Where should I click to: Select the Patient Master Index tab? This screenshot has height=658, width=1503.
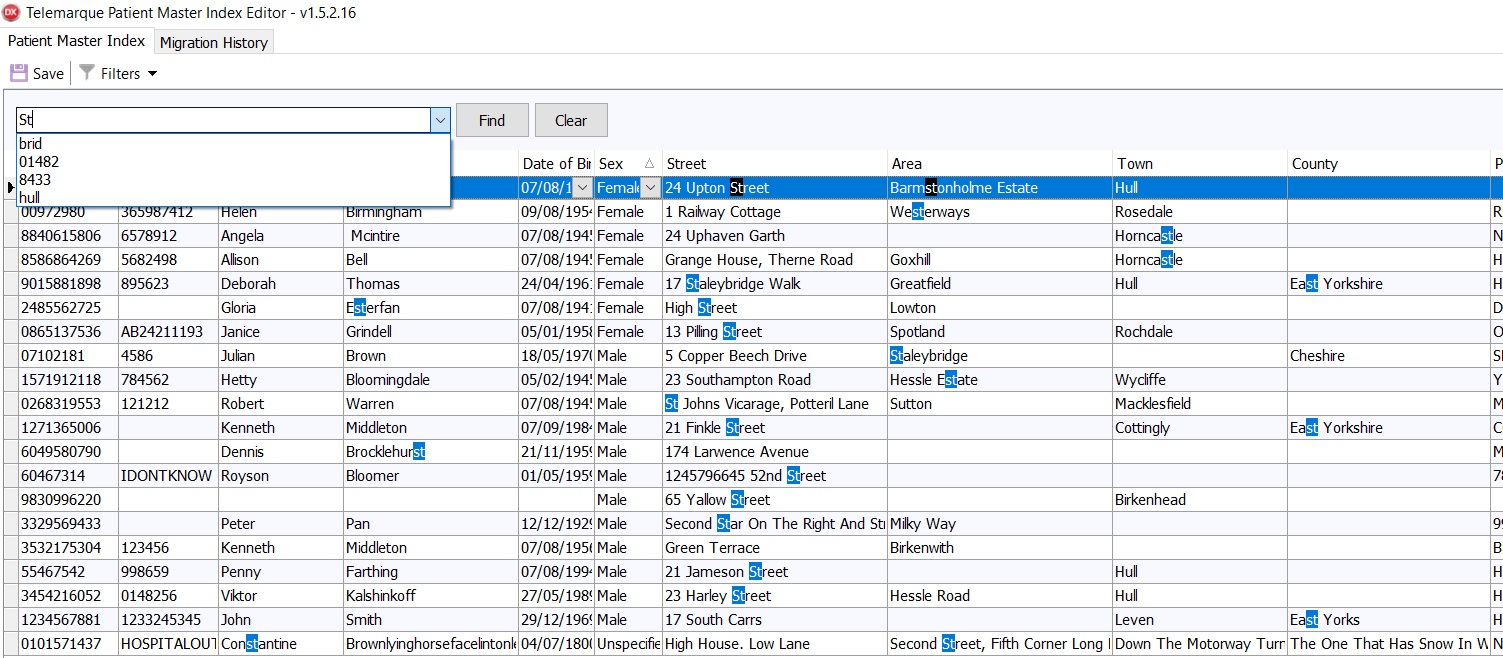point(77,41)
